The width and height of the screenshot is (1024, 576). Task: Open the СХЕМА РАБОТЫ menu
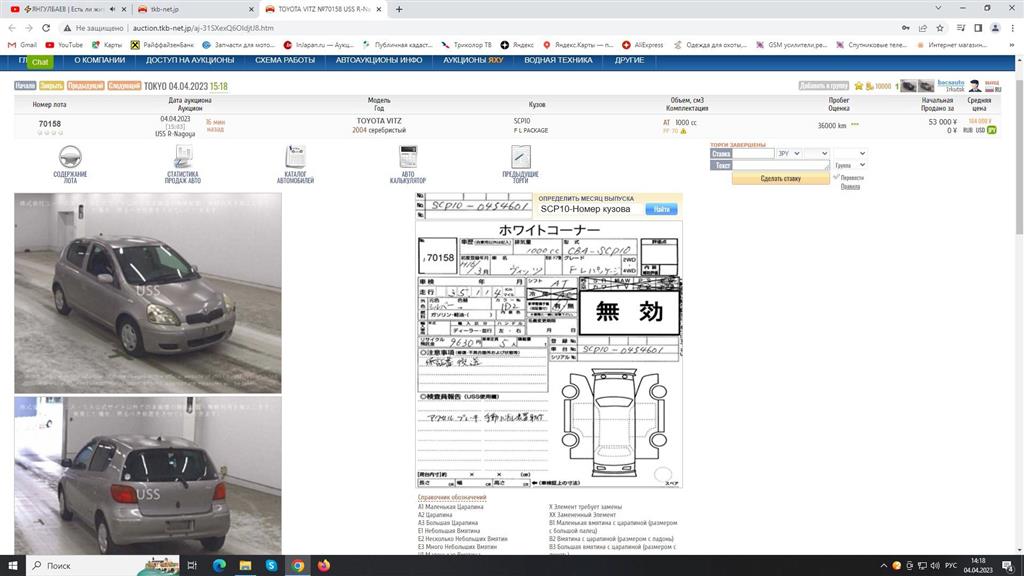tap(285, 60)
